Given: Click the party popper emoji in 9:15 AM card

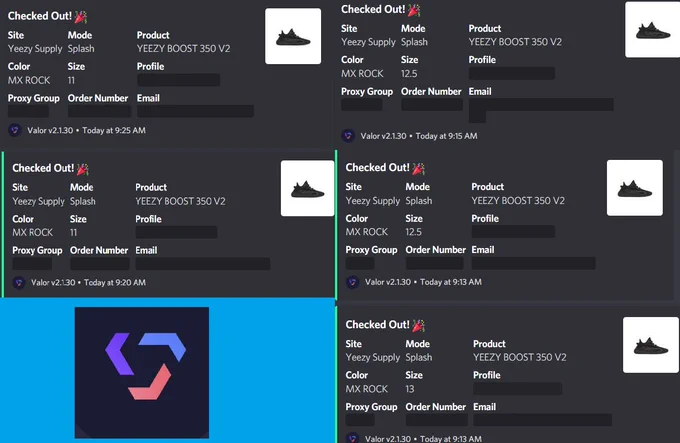Looking at the screenshot, I should click(414, 10).
